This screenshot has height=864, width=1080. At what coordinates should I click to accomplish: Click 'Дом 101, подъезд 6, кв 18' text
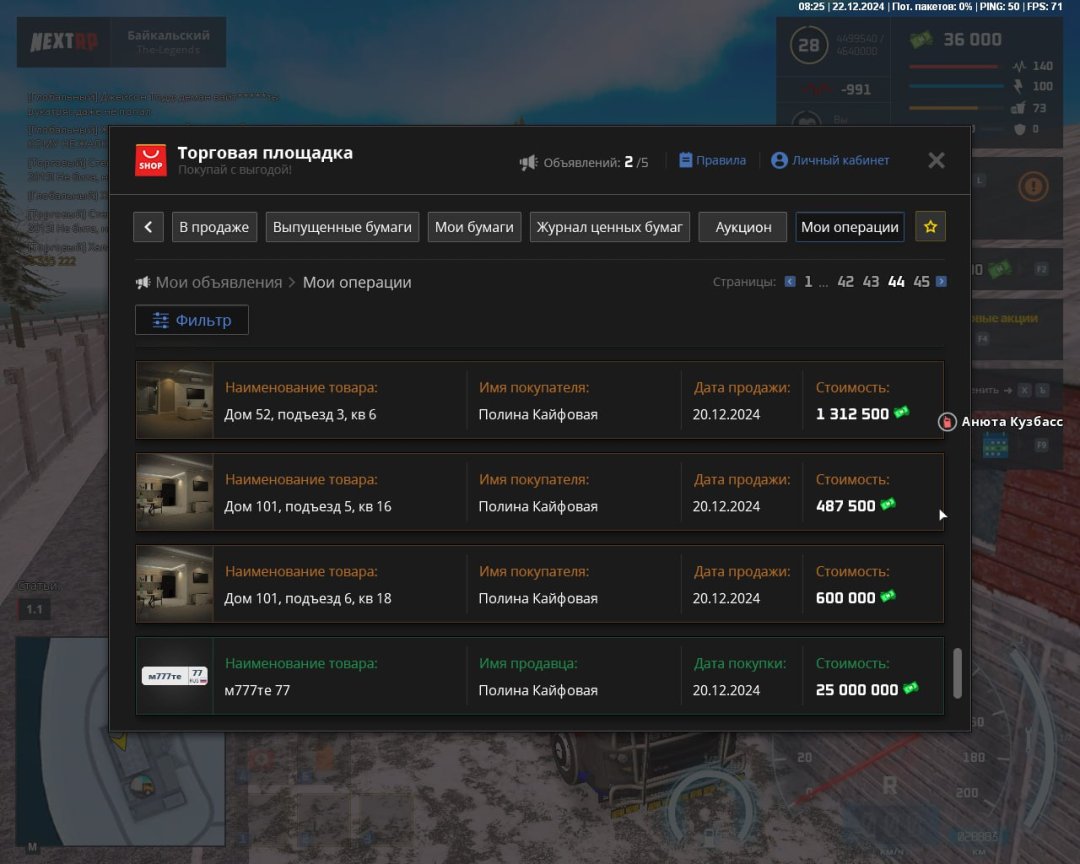308,599
